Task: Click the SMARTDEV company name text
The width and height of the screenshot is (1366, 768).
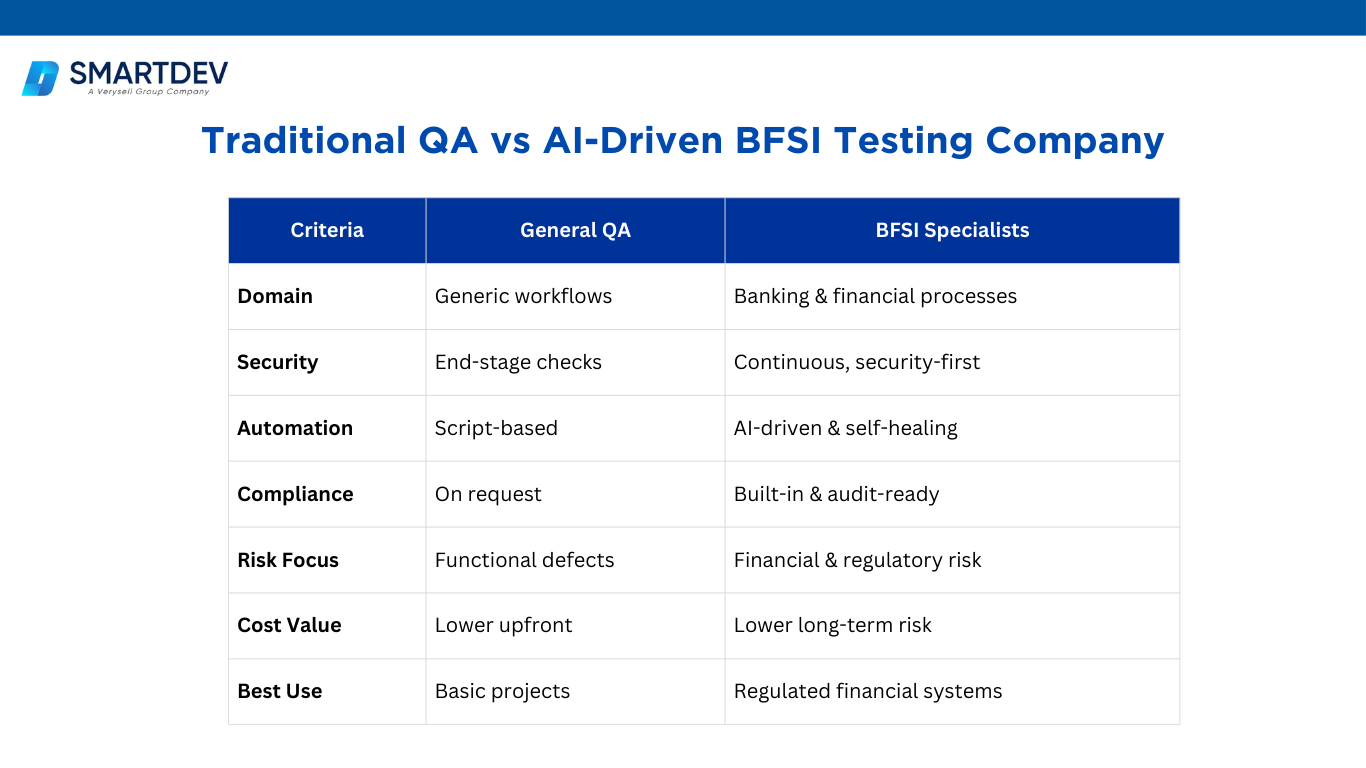Action: 148,73
